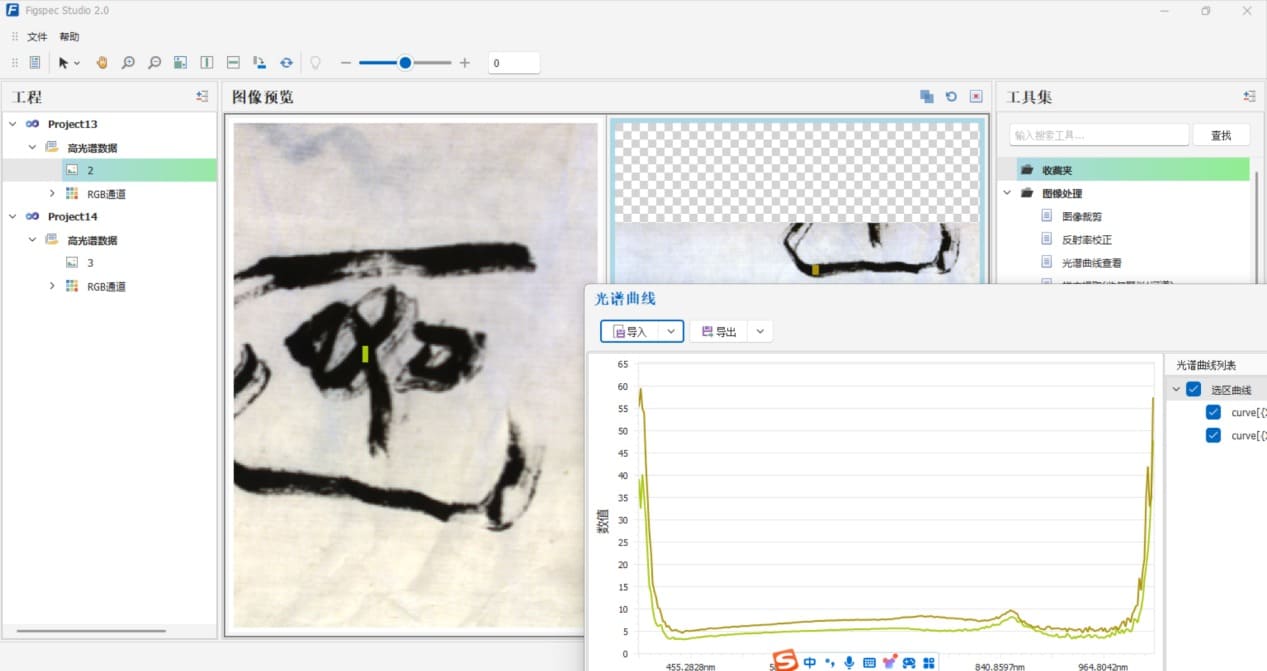Click the toolbar zoom slider handle
Image resolution: width=1267 pixels, height=671 pixels.
point(405,63)
